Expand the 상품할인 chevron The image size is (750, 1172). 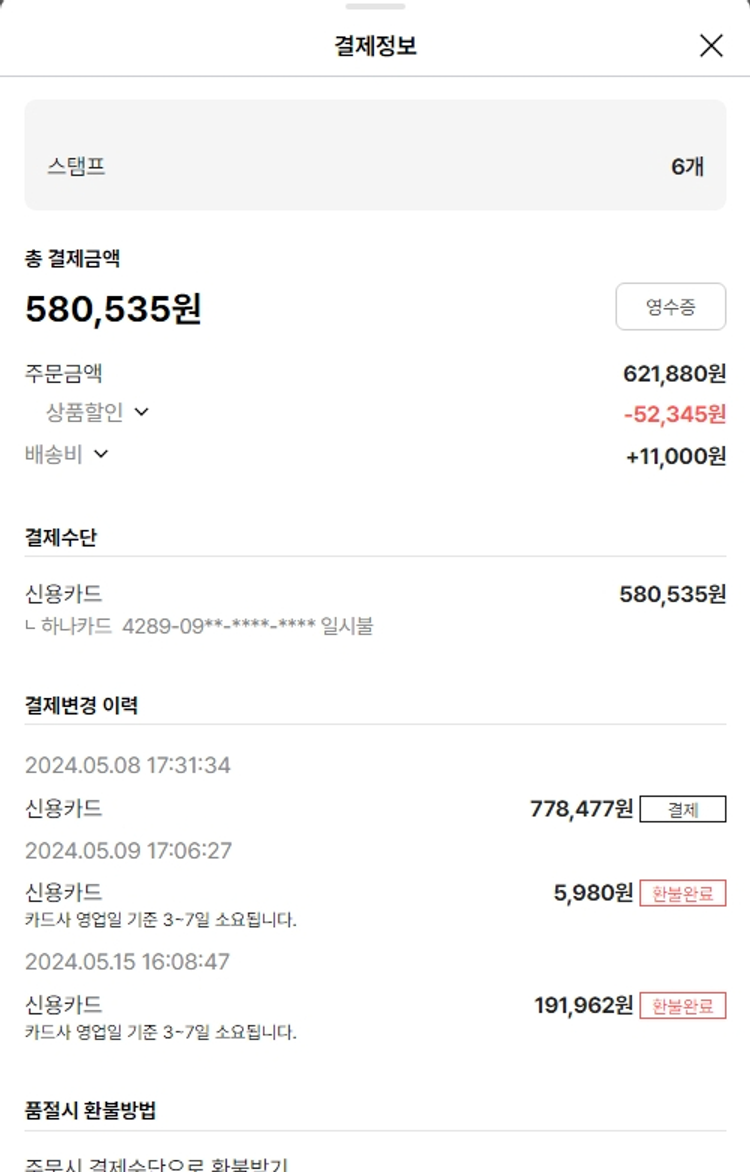(141, 412)
